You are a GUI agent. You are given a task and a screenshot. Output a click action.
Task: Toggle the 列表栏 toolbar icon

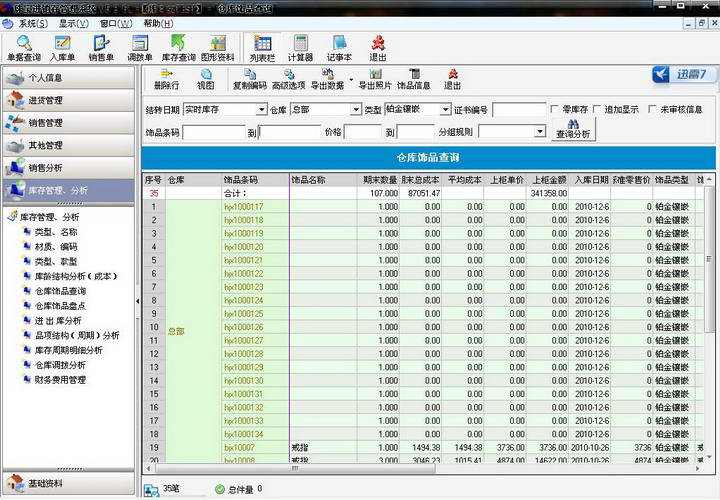coord(262,48)
